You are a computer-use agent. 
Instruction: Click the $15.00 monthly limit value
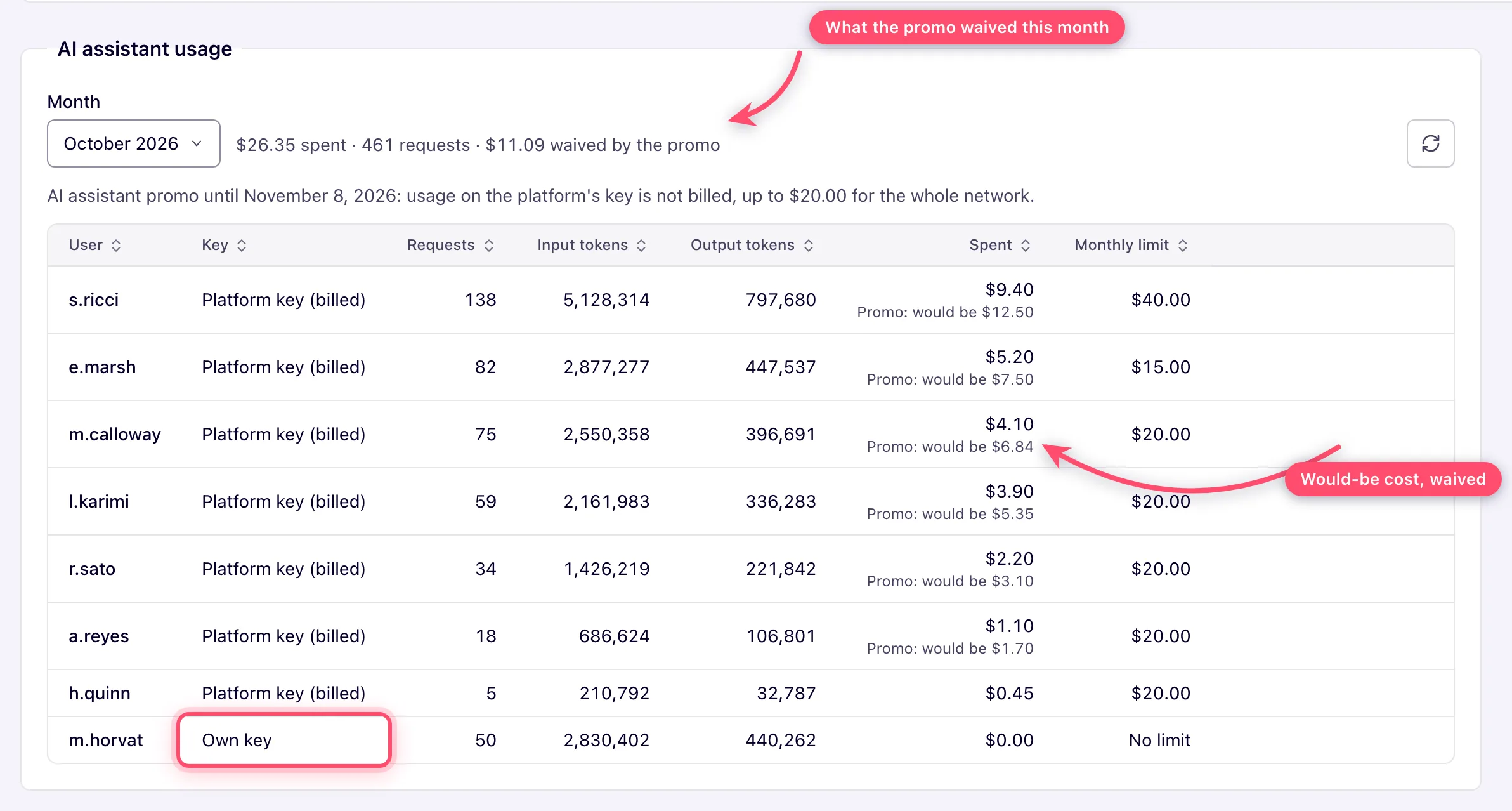[1161, 367]
